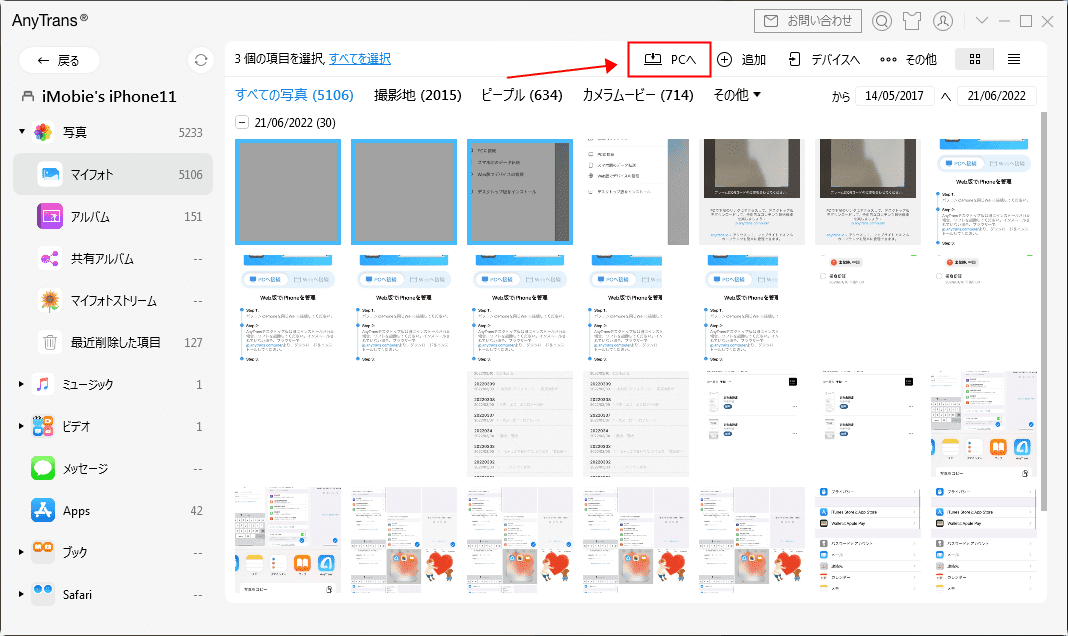This screenshot has width=1068, height=636.
Task: Click the PCへ export button
Action: 670,59
